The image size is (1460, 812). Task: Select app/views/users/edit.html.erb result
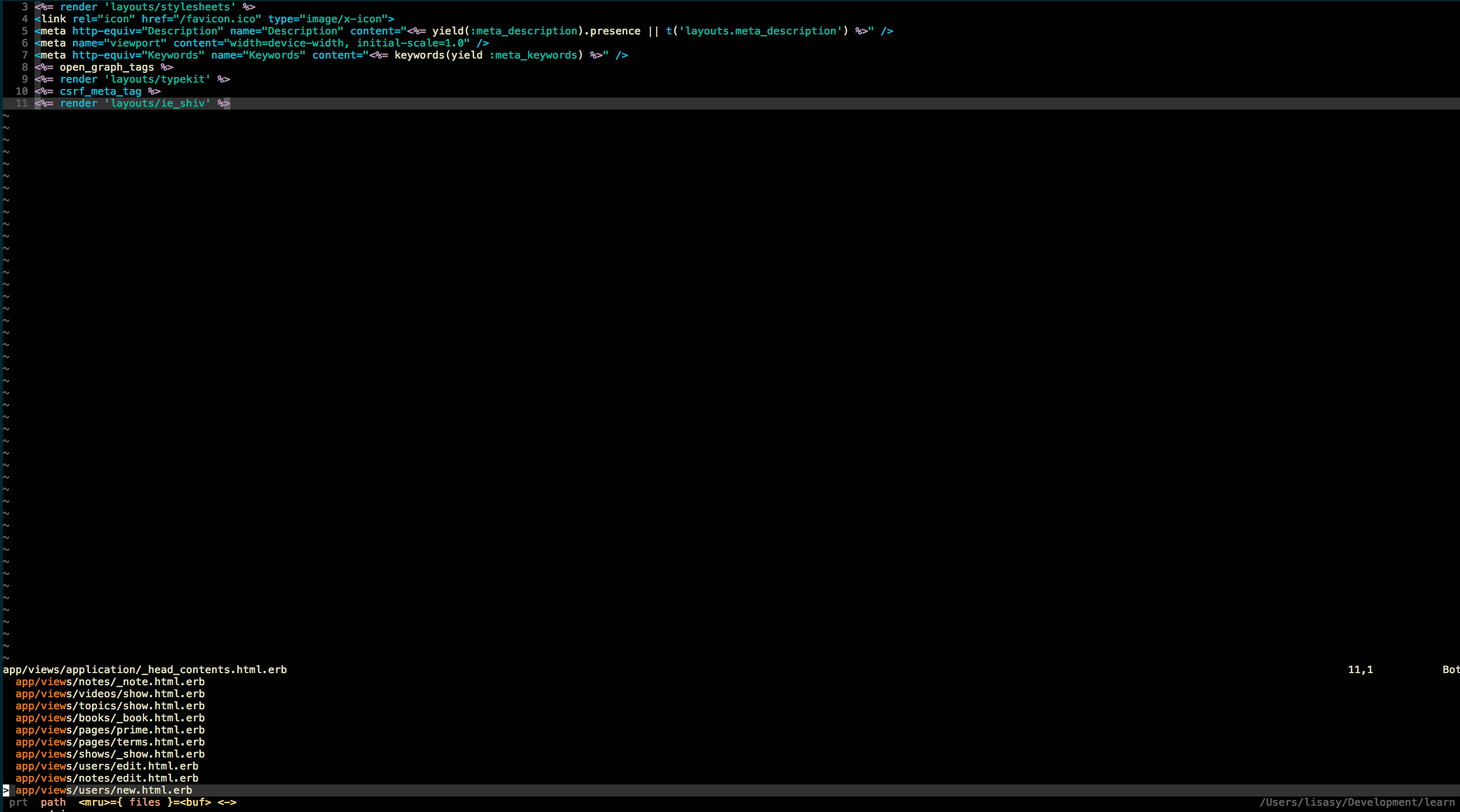107,766
